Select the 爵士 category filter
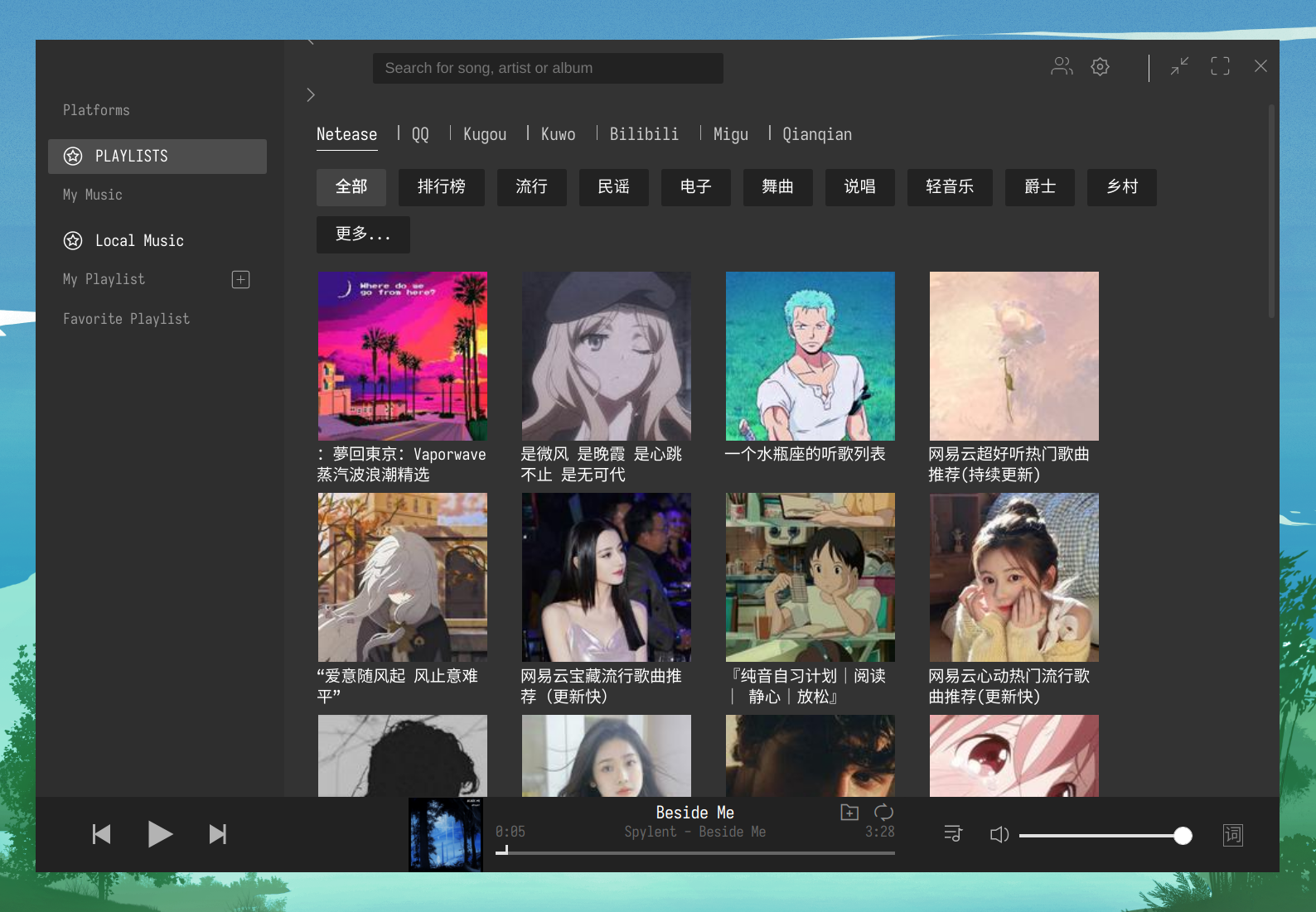The width and height of the screenshot is (1316, 912). (x=1040, y=187)
